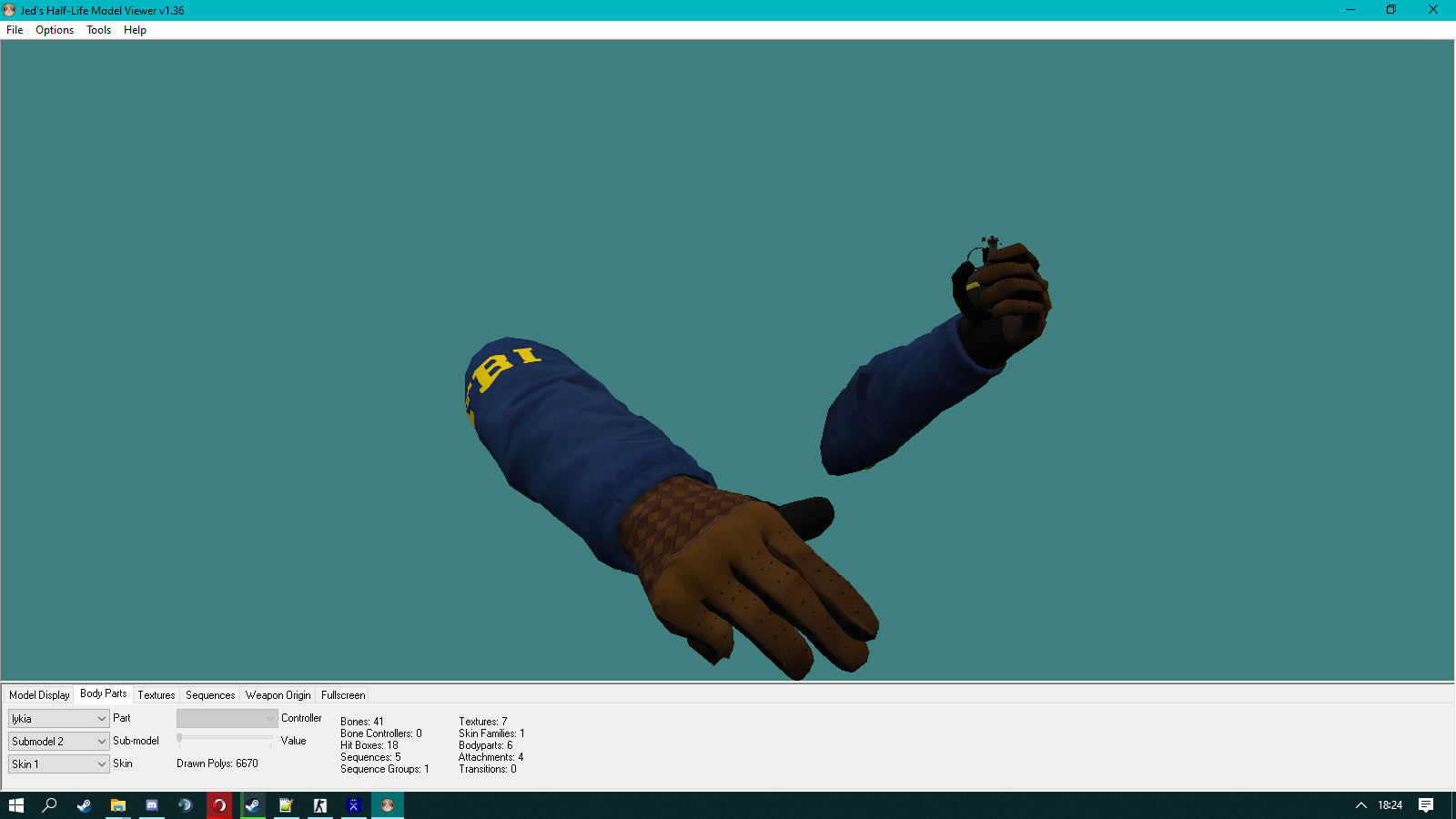Open the Controller dropdown
The height and width of the screenshot is (819, 1456).
(x=227, y=719)
